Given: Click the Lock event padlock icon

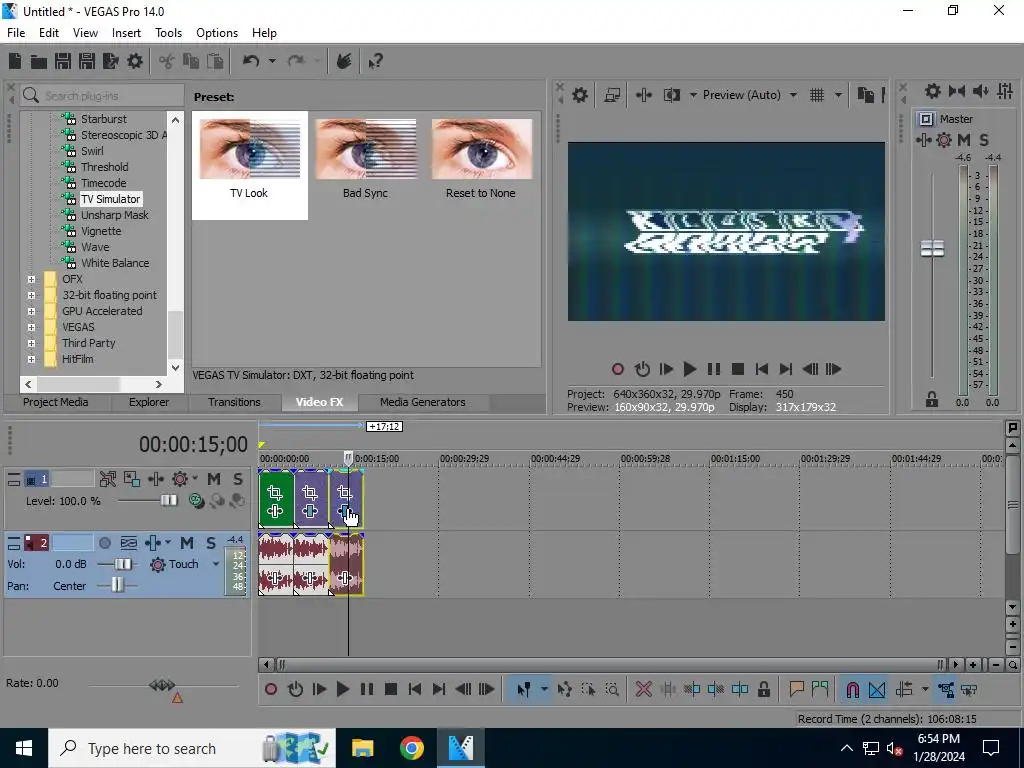Looking at the screenshot, I should coord(764,689).
